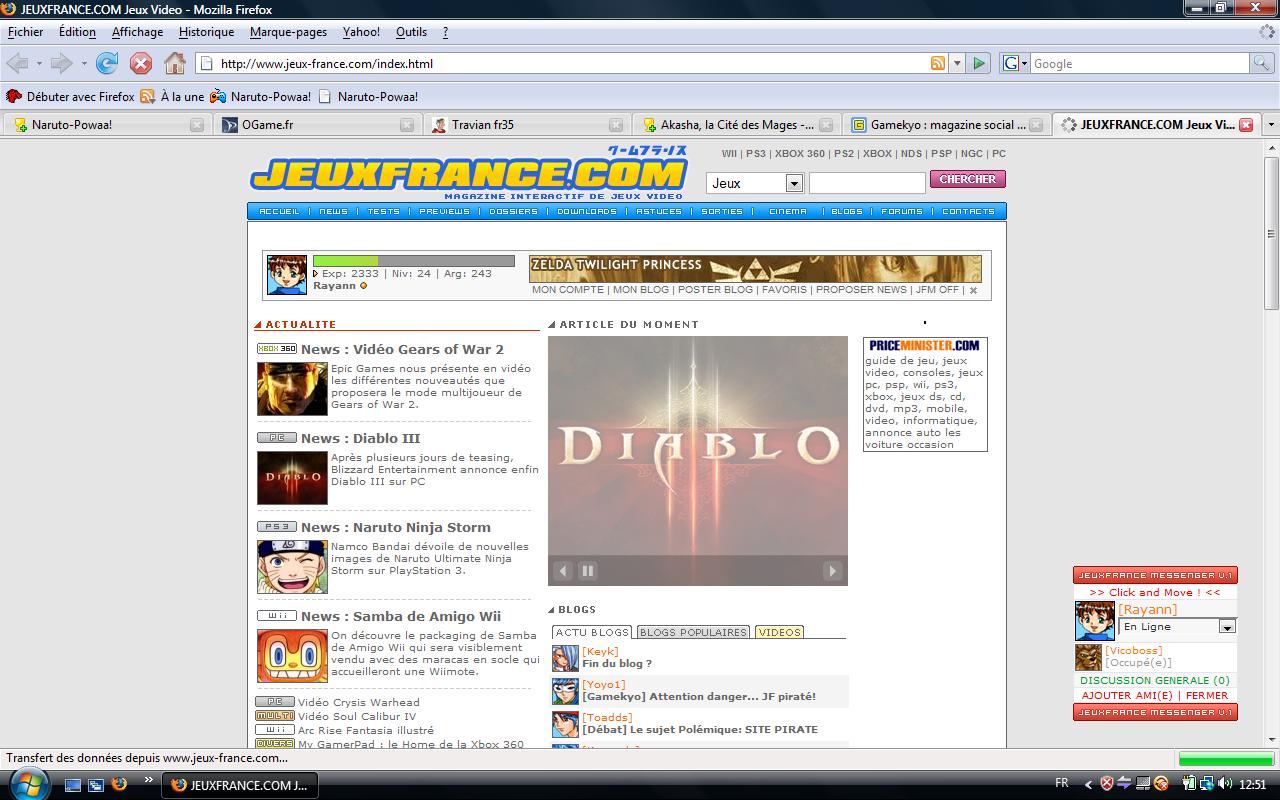Open the TESTS navigation item
Image resolution: width=1280 pixels, height=800 pixels.
pyautogui.click(x=383, y=211)
